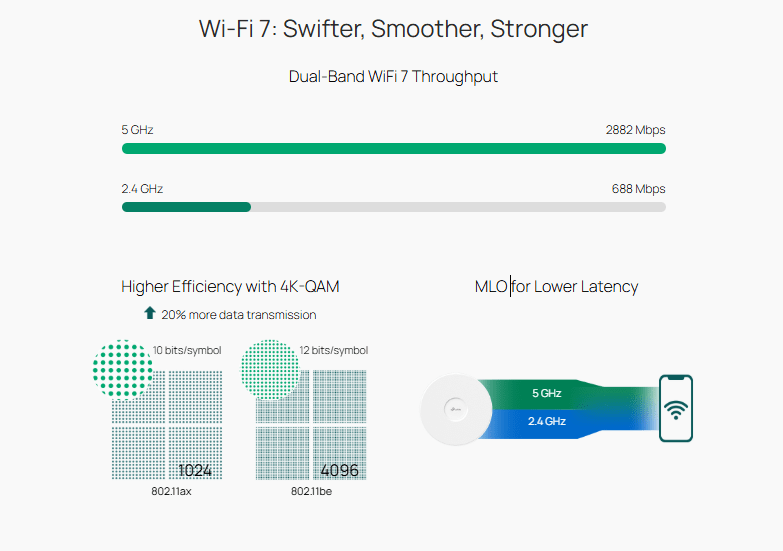Click the MLO for Lower Latency heading
The image size is (783, 551).
click(x=556, y=286)
